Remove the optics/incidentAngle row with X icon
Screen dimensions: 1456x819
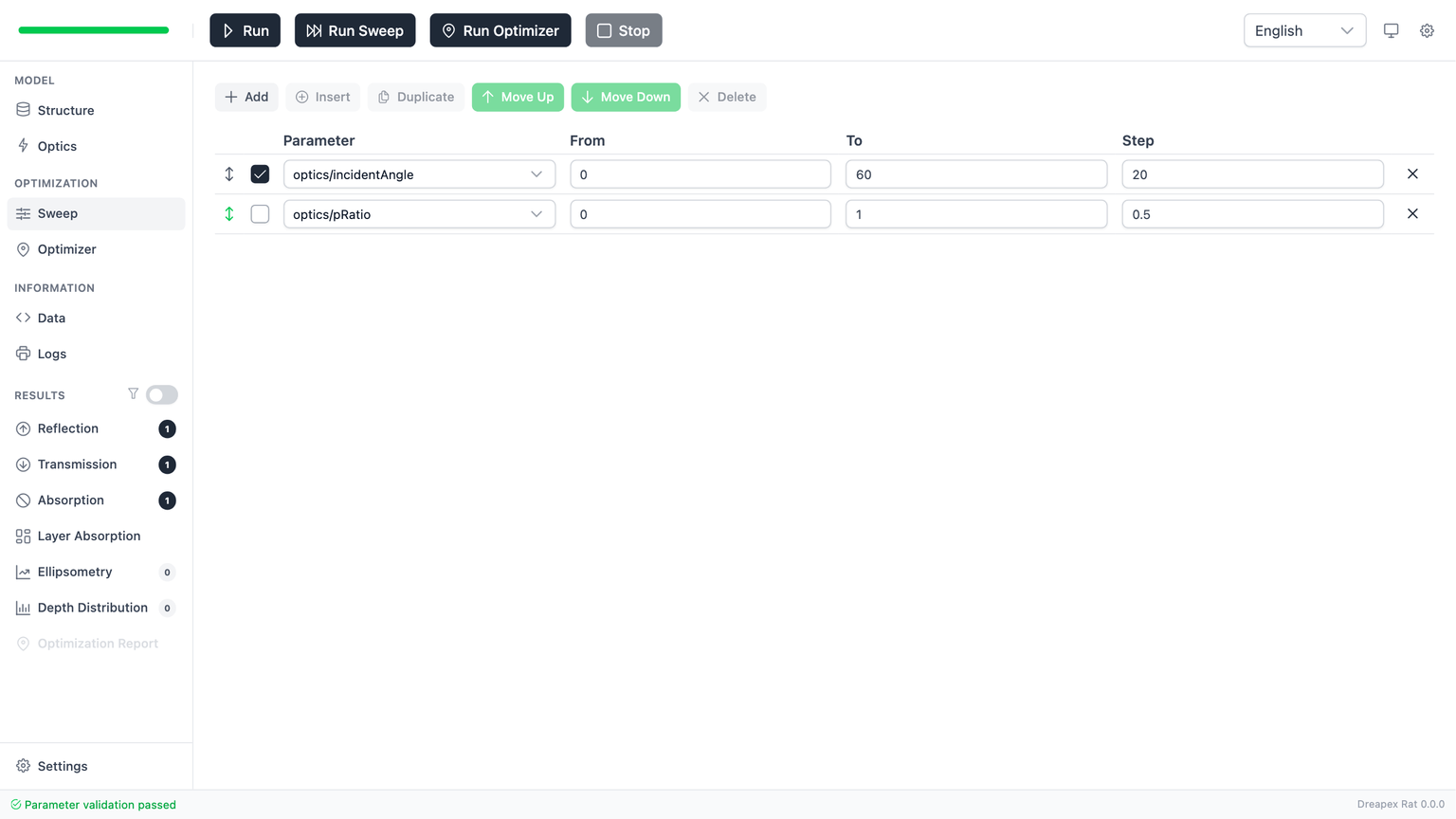point(1411,174)
